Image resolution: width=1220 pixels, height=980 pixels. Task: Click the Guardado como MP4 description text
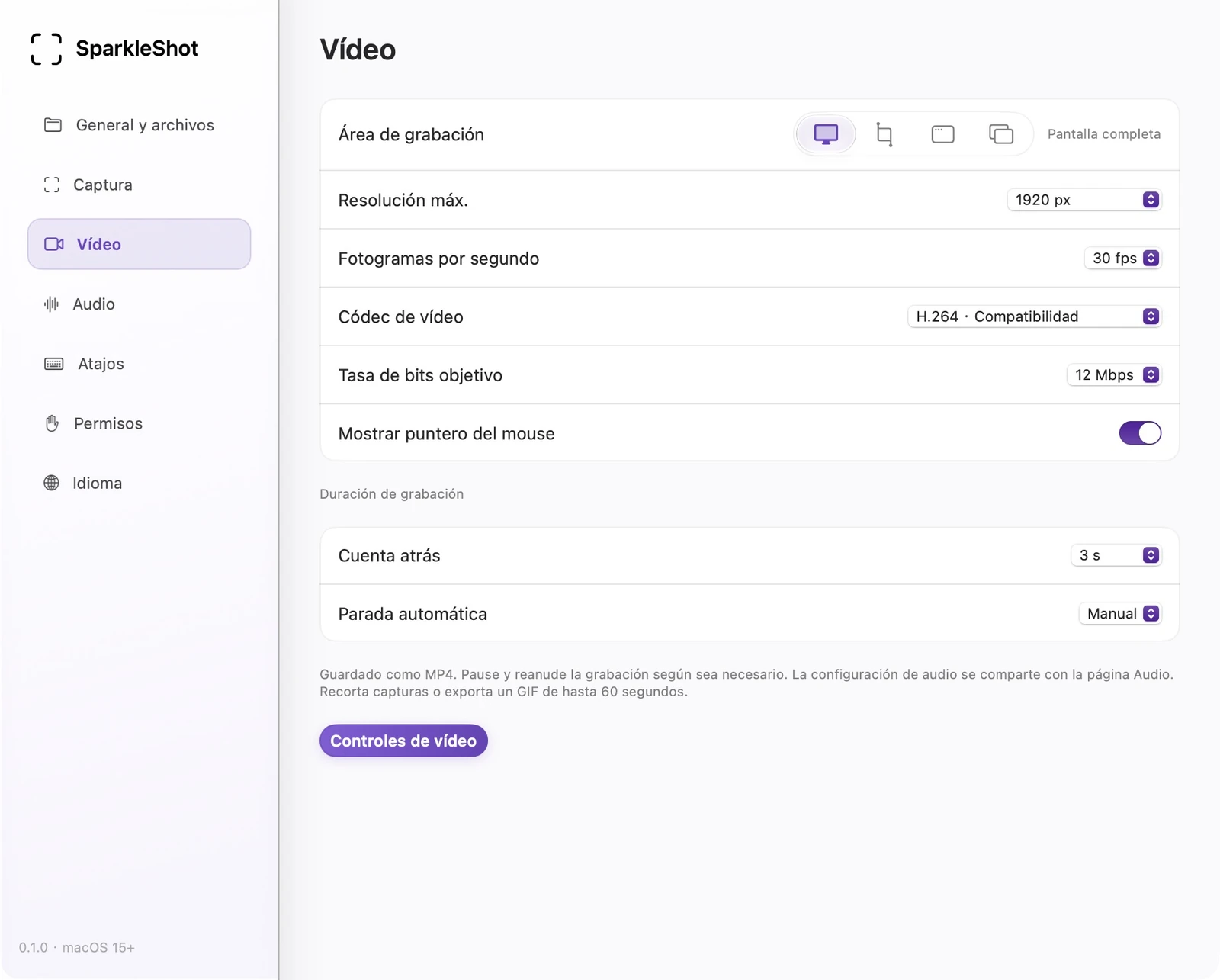[x=746, y=683]
